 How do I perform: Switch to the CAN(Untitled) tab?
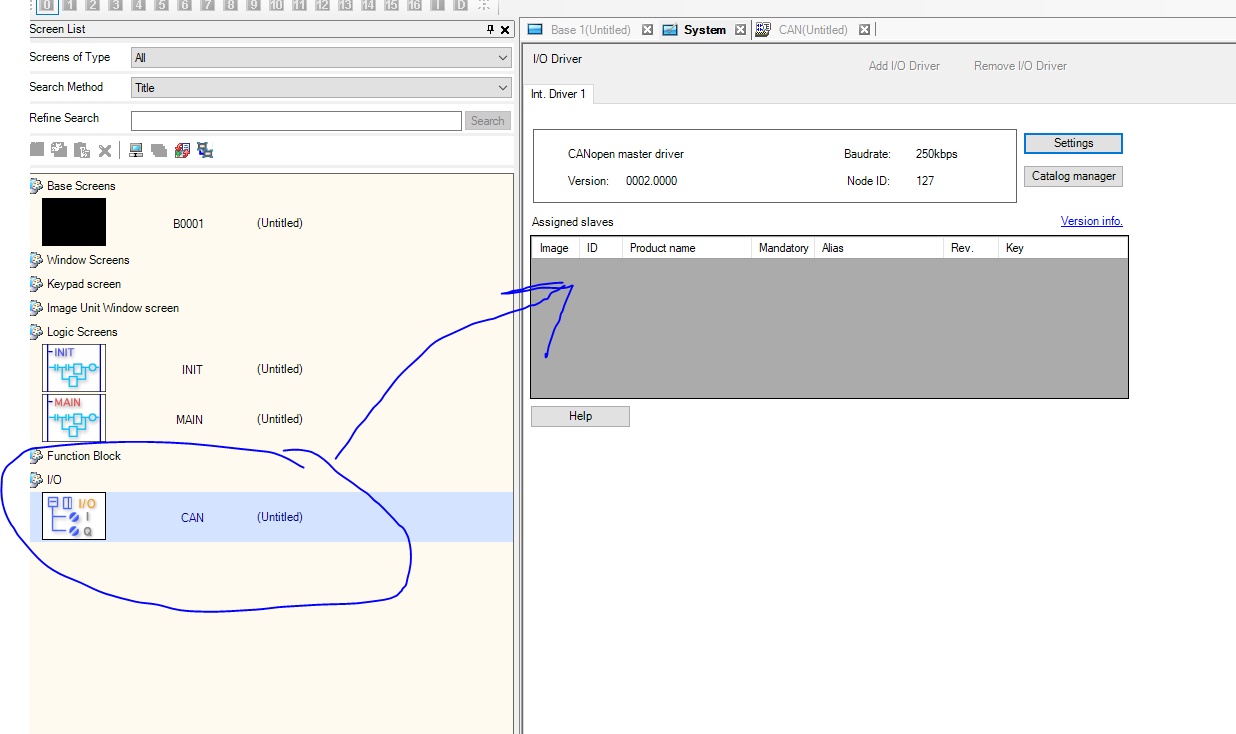click(x=812, y=30)
